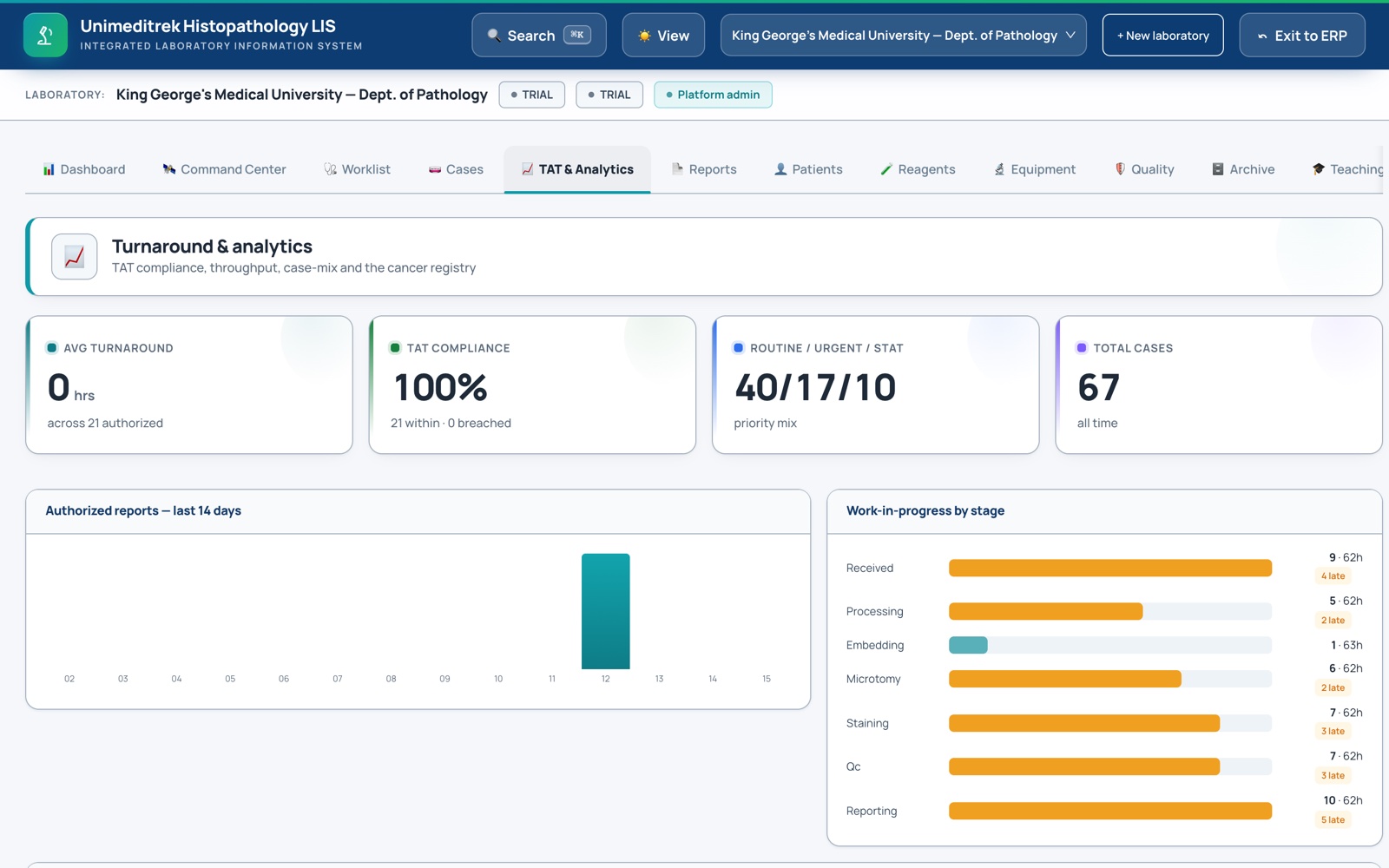Click the Processing stage progress bar
This screenshot has width=1389, height=868.
[1110, 611]
